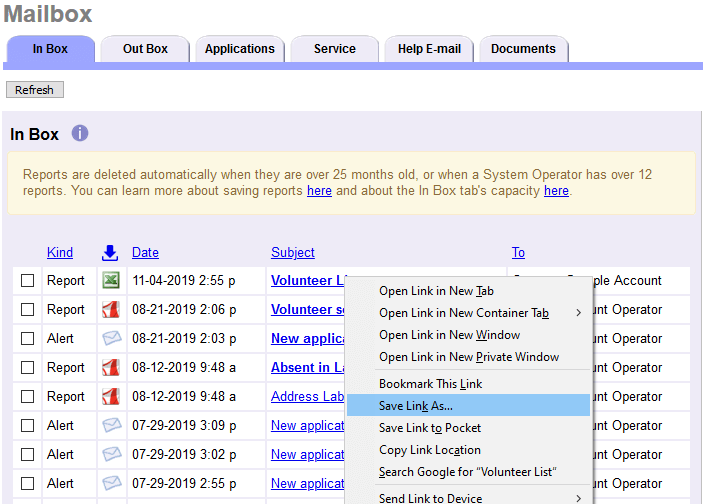Tick checkbox for Address Lab report row
The image size is (720, 504).
coord(28,396)
